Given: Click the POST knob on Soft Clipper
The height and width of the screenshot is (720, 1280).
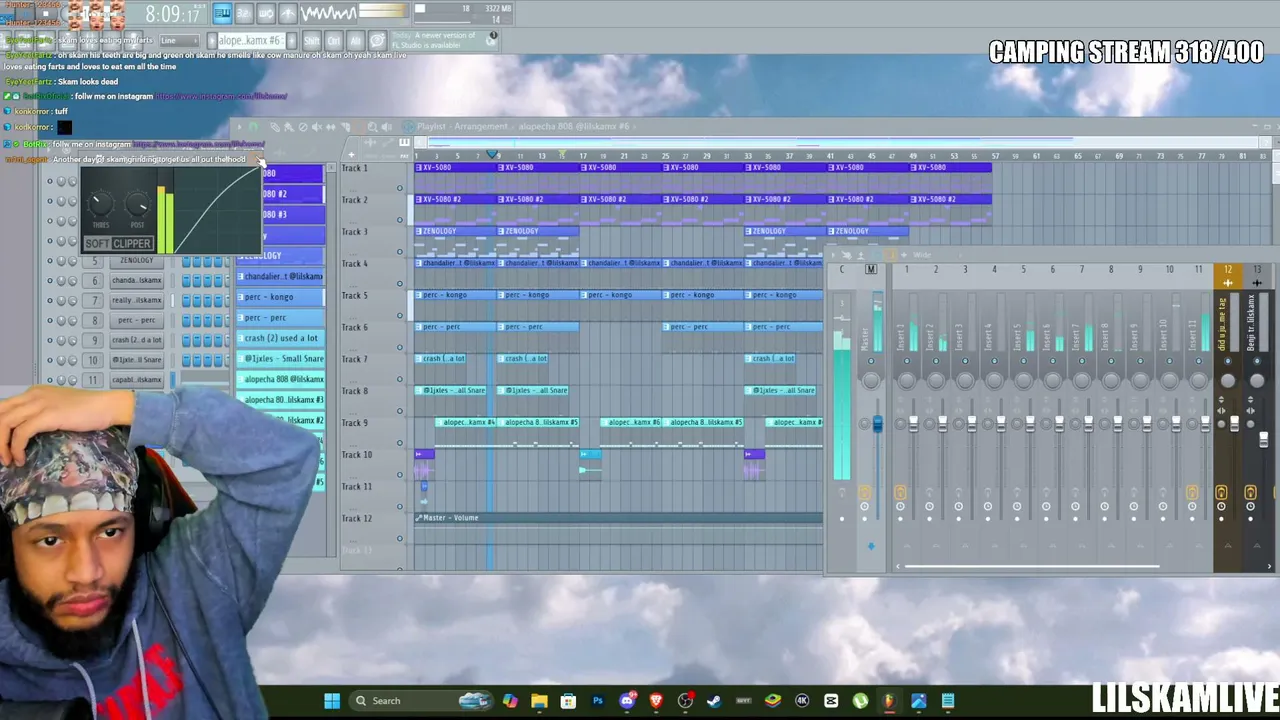Looking at the screenshot, I should coord(138,204).
